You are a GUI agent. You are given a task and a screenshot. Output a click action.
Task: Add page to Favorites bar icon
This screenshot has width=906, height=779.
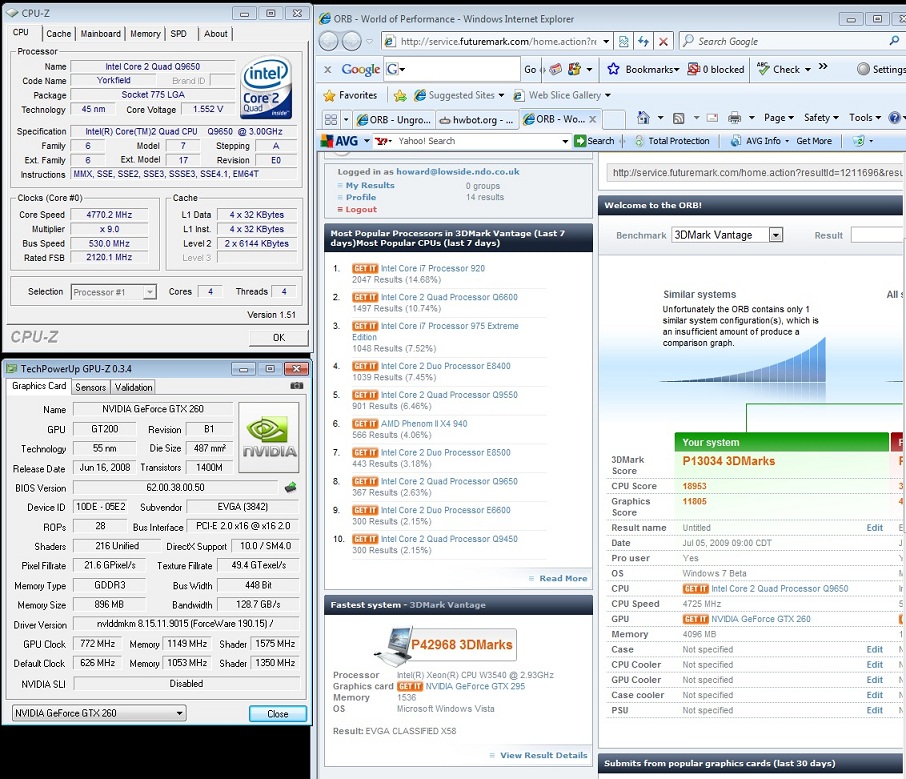coord(400,95)
